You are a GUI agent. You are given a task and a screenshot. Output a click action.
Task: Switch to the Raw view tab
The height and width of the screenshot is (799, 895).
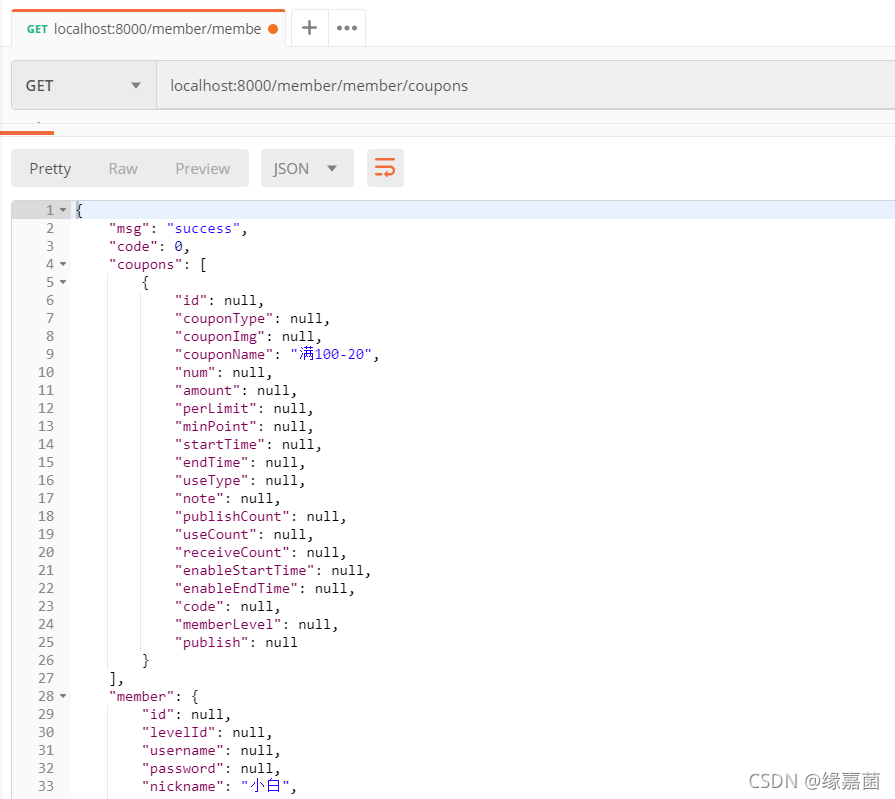pos(123,169)
